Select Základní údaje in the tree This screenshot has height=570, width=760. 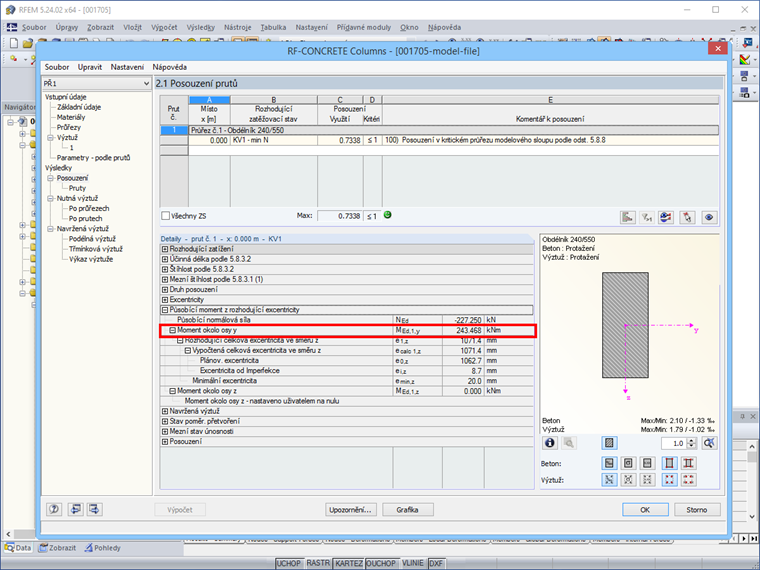coord(79,107)
